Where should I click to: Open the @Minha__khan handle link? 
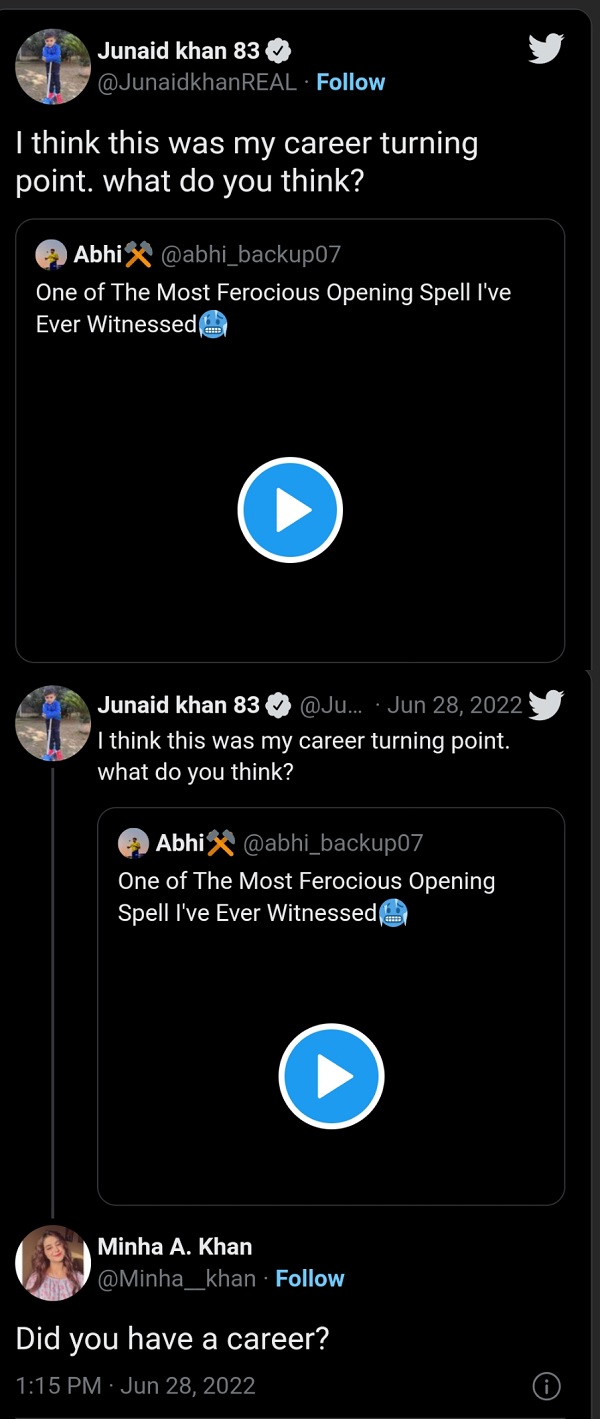click(176, 1278)
